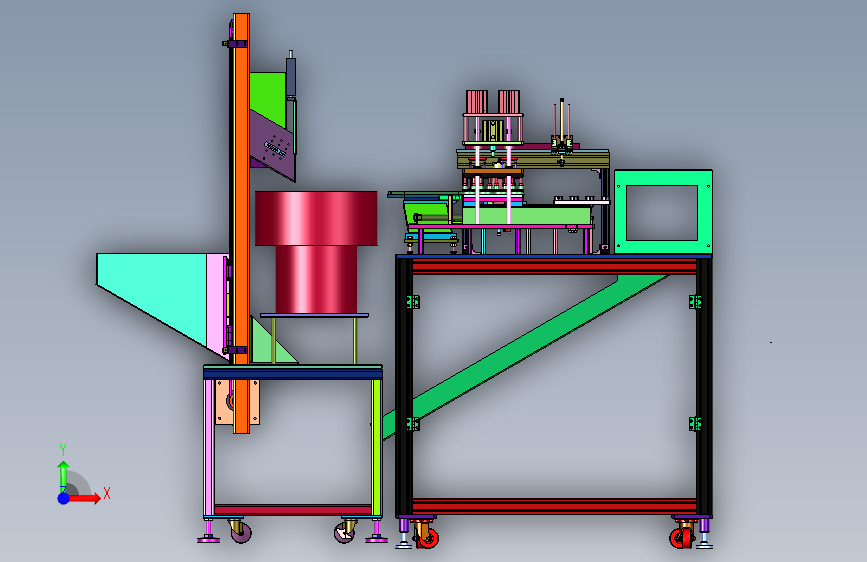Viewport: 867px width, 562px height.
Task: Select the large red bowl feeder upper drum
Action: [x=316, y=218]
